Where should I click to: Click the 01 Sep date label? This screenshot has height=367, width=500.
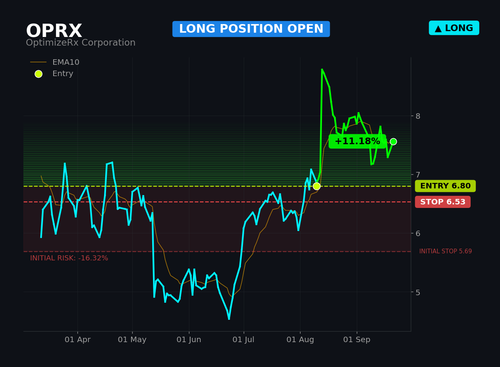click(x=357, y=339)
